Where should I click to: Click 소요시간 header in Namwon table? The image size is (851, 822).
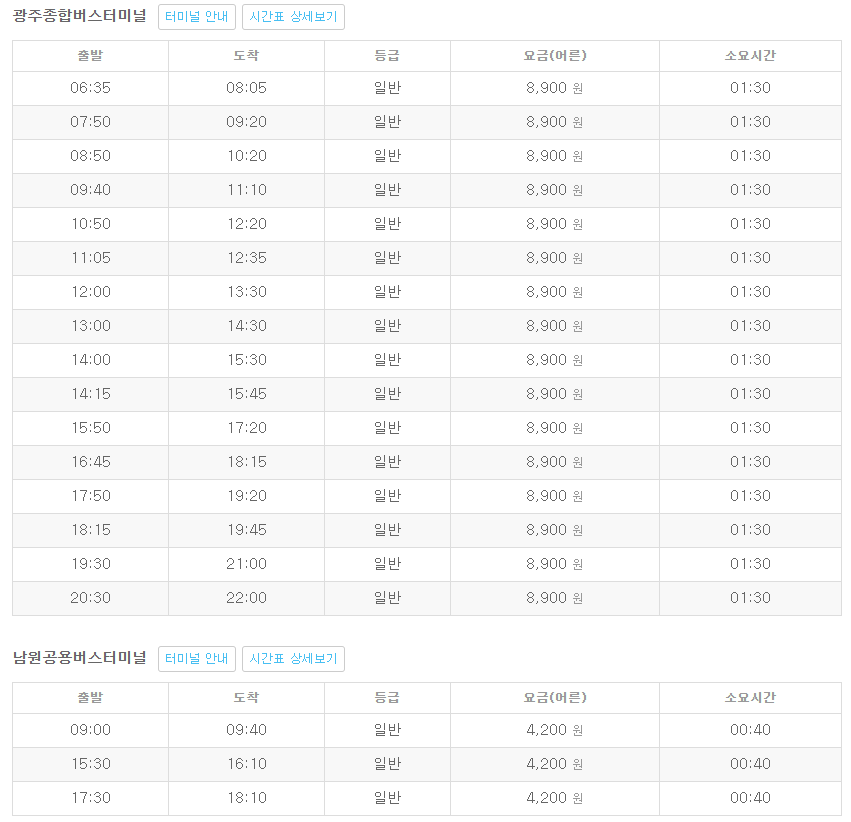(750, 698)
